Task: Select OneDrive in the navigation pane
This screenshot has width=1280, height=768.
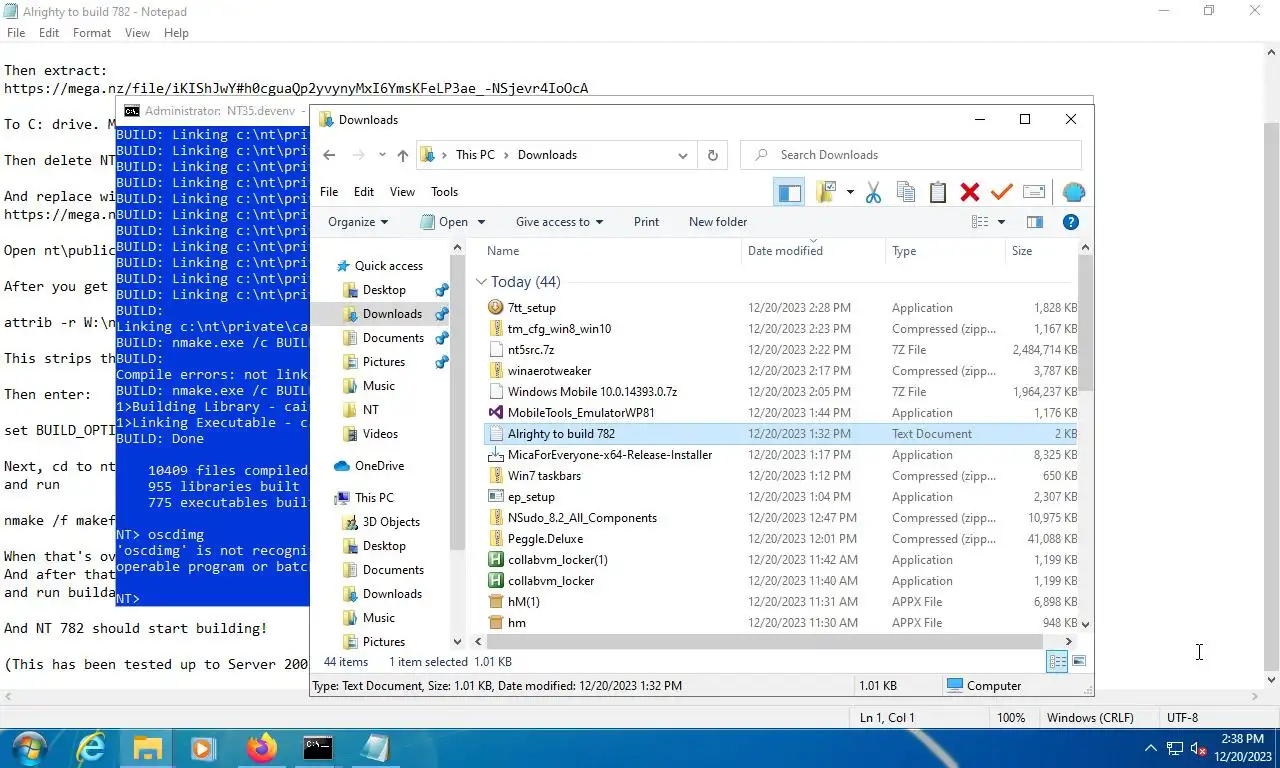Action: [379, 466]
